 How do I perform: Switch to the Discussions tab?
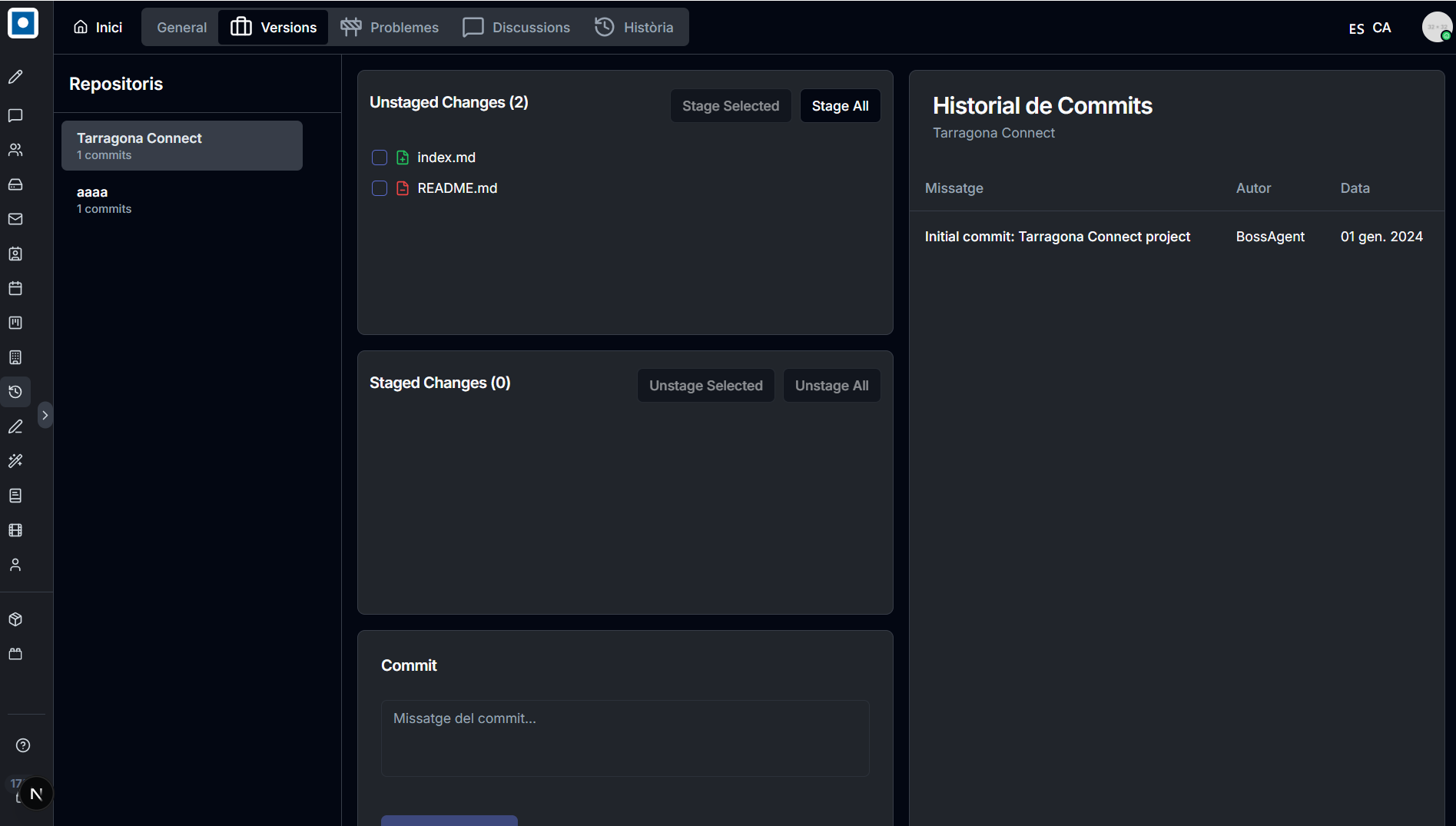coord(516,27)
